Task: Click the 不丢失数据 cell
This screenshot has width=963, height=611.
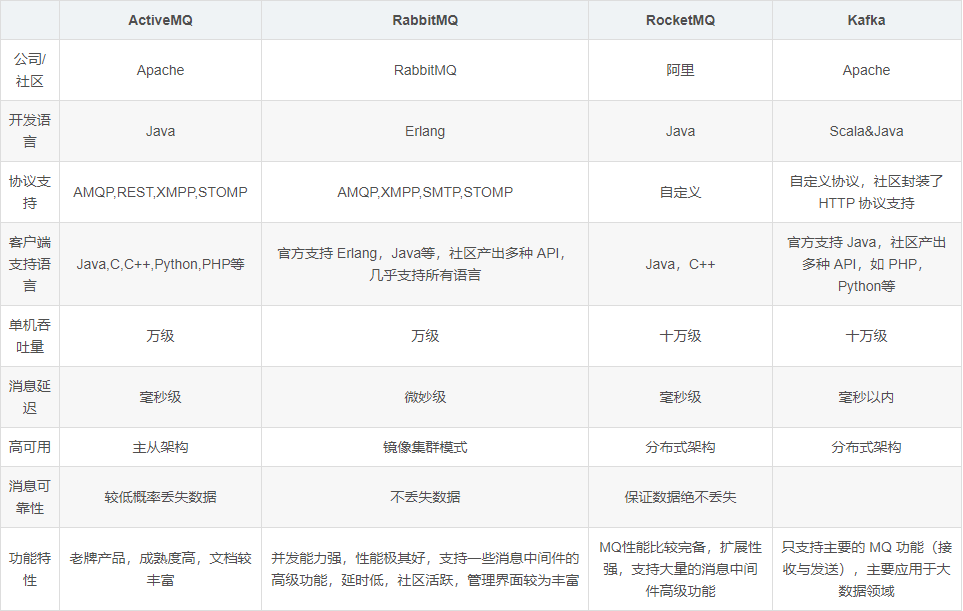Action: click(x=425, y=497)
